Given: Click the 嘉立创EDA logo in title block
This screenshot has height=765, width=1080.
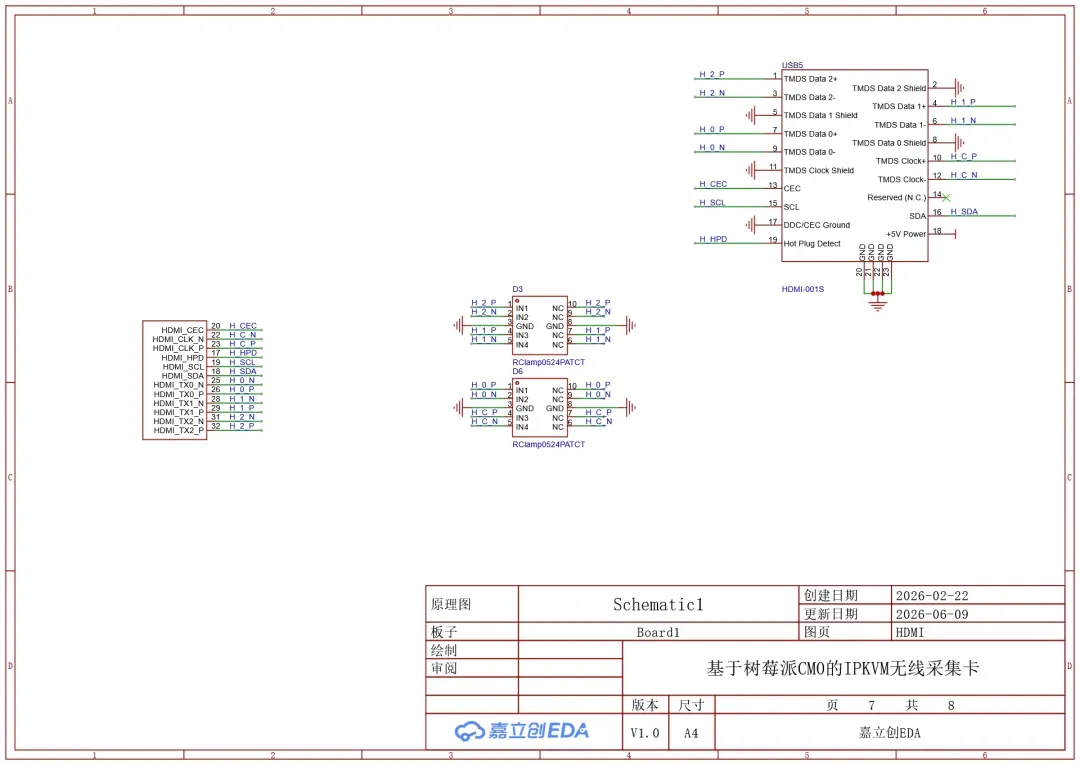Looking at the screenshot, I should pyautogui.click(x=521, y=731).
